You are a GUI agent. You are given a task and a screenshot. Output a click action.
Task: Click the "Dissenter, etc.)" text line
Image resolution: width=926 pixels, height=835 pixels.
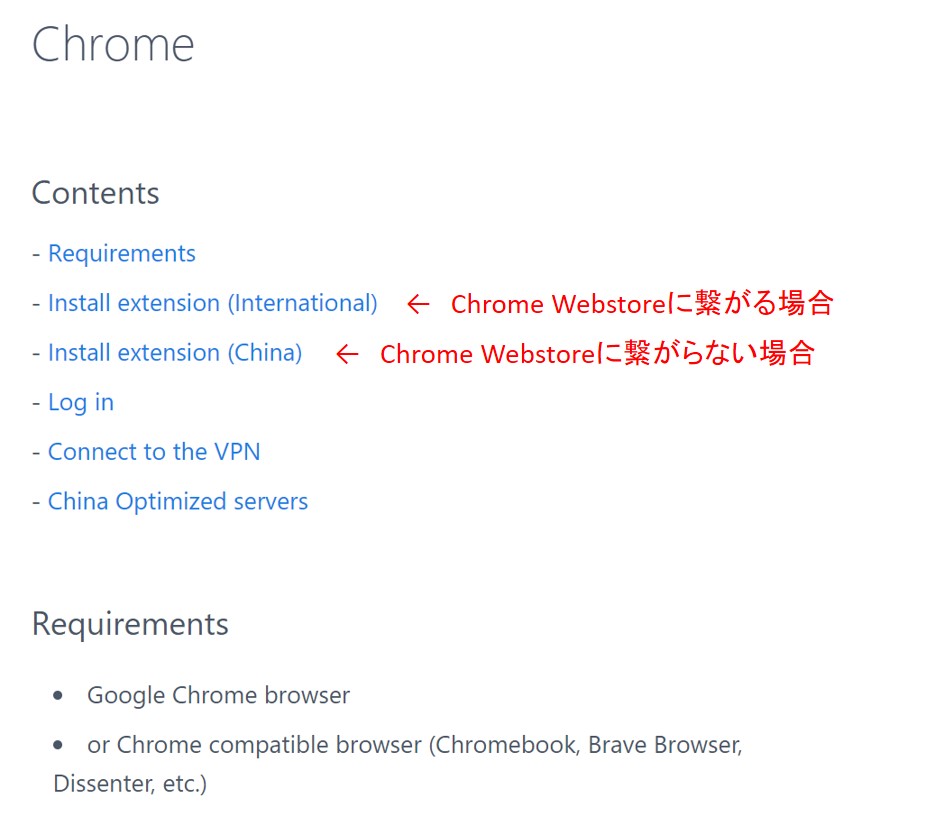130,783
